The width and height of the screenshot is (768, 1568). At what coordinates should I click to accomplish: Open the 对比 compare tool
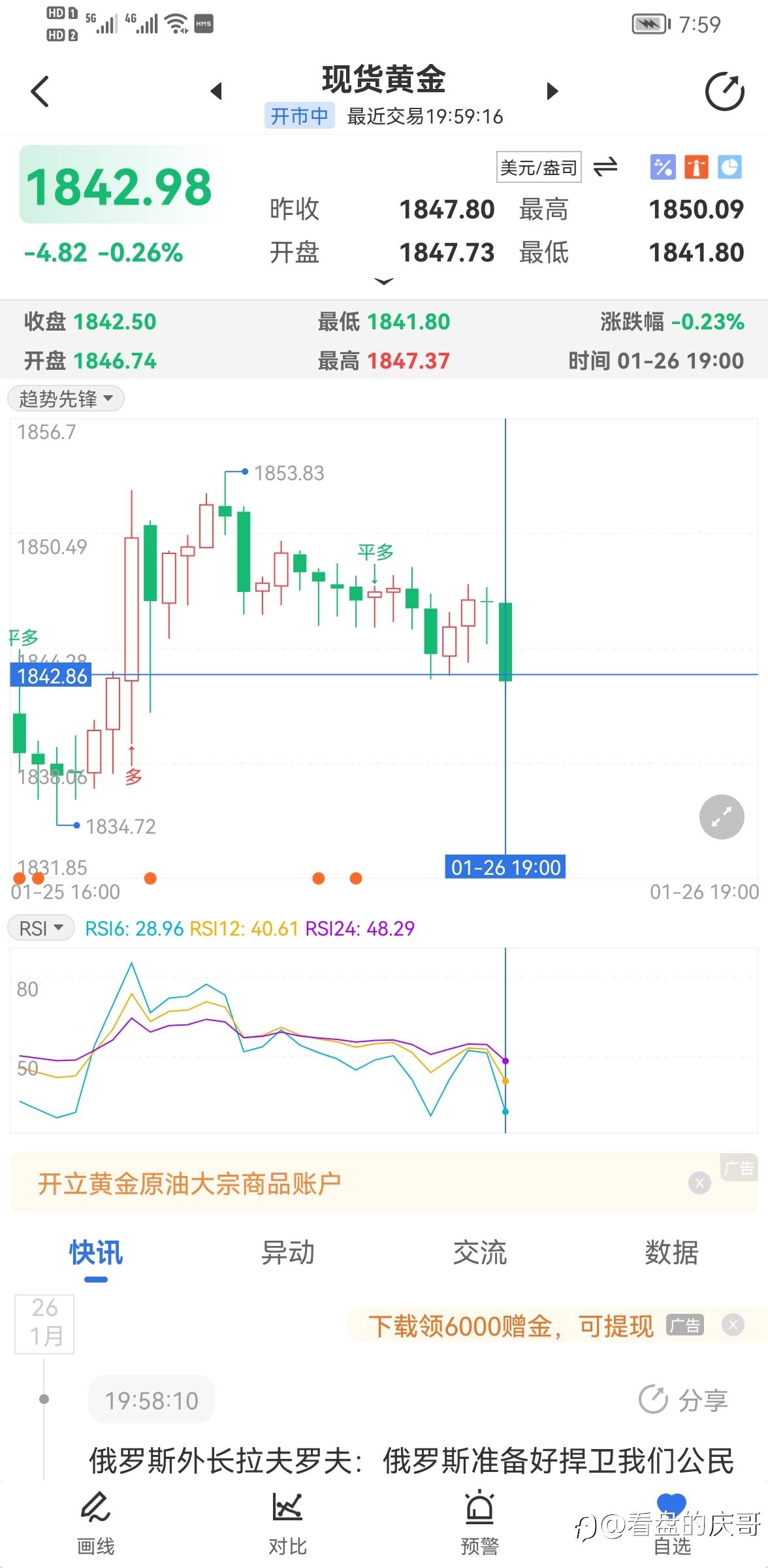(287, 1522)
